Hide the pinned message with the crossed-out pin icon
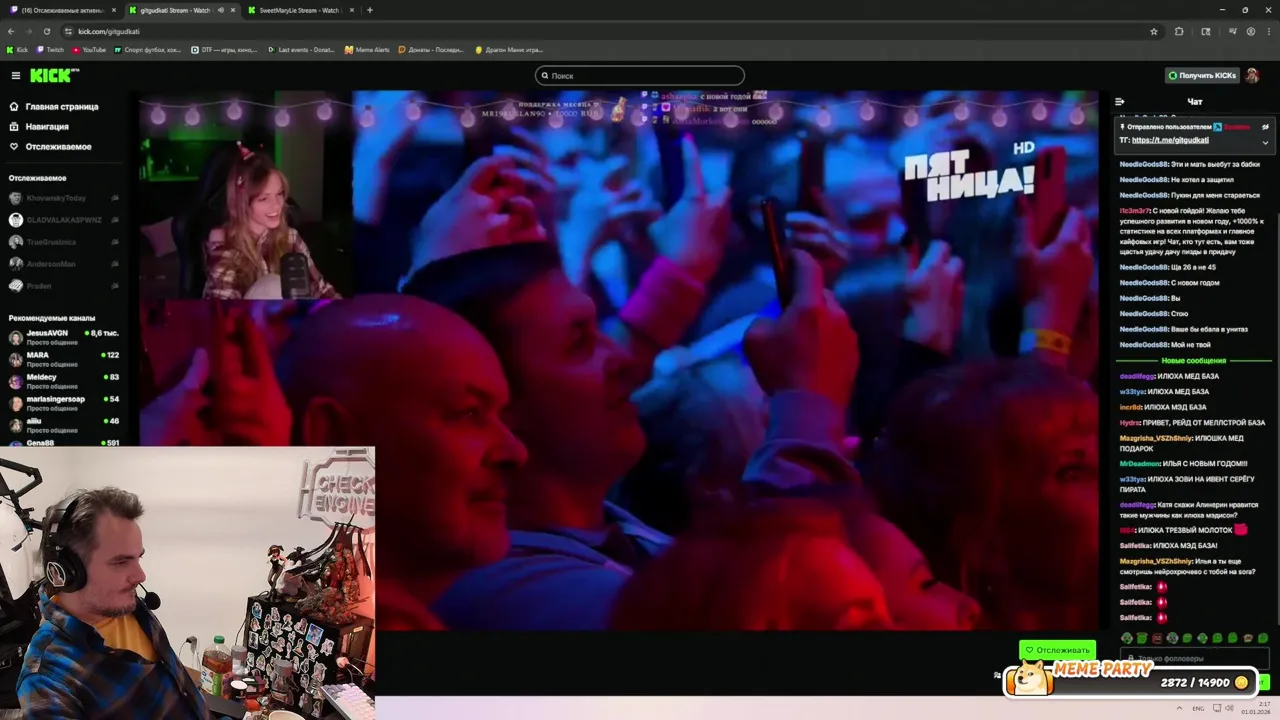The width and height of the screenshot is (1280, 720). [x=1265, y=127]
